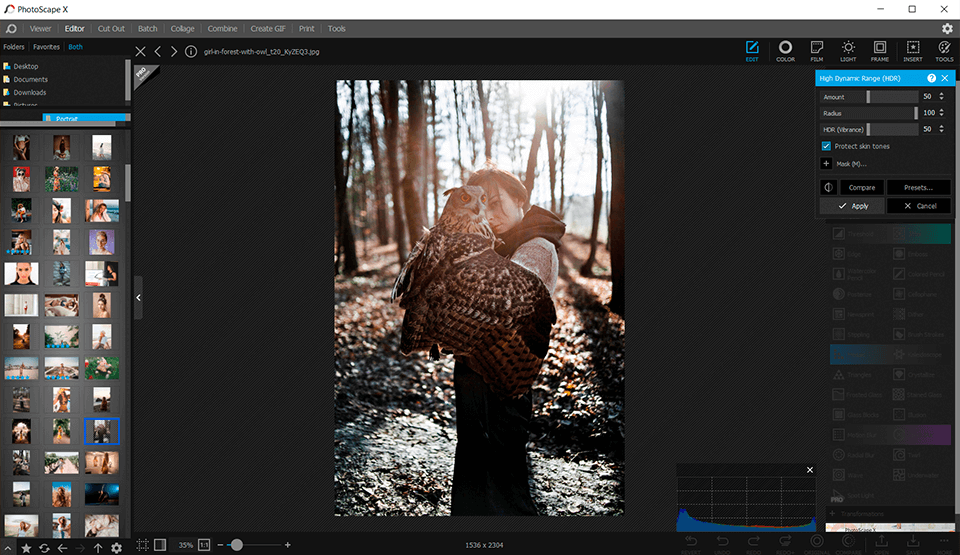Screen dimensions: 960x555
Task: Switch to the Cut Out tab
Action: point(111,29)
